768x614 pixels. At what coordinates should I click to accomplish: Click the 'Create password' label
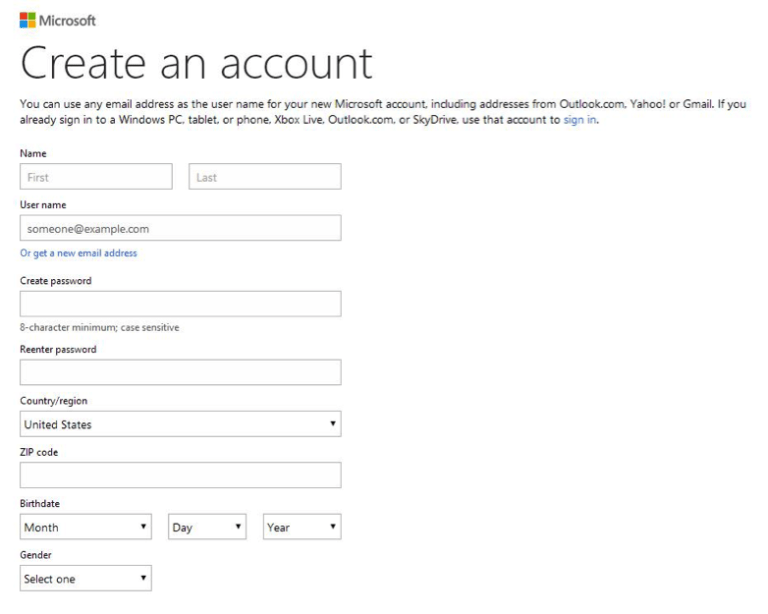(56, 281)
